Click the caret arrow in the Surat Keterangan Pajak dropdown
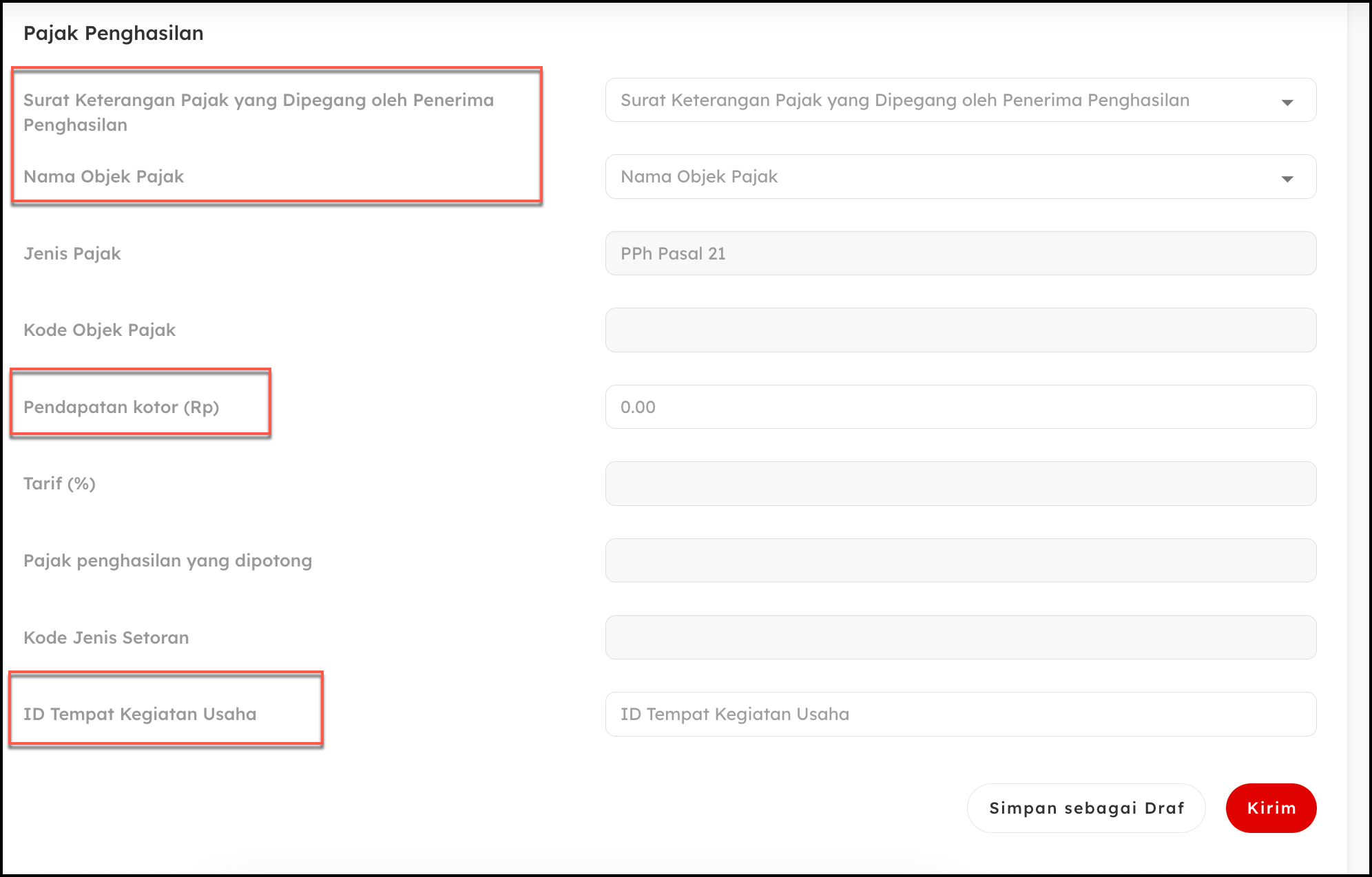1372x877 pixels. (x=1287, y=102)
